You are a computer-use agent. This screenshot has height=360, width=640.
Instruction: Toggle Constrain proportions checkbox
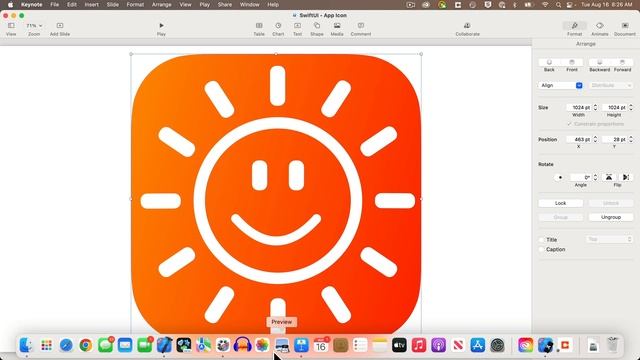(x=569, y=124)
